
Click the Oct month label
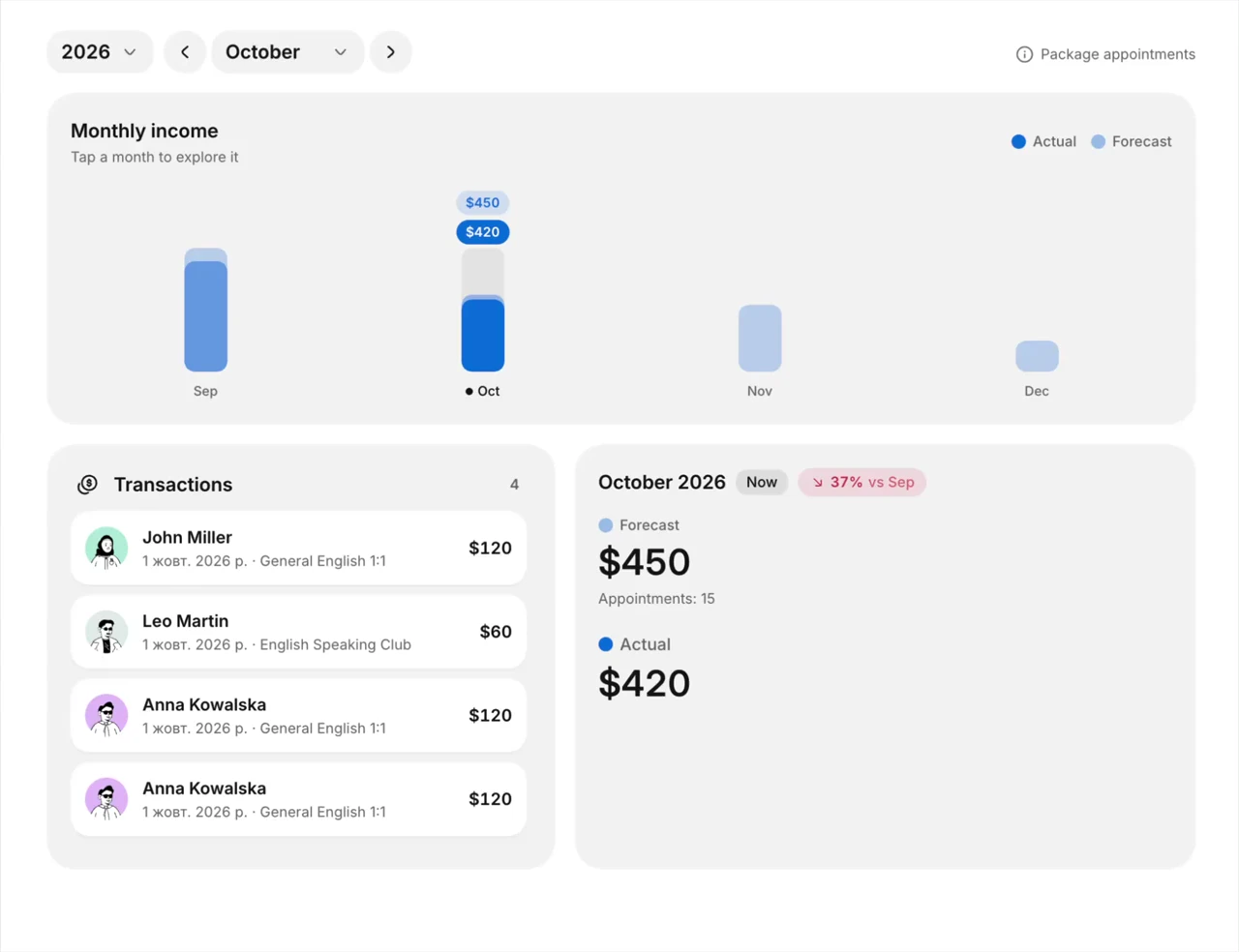[x=489, y=391]
